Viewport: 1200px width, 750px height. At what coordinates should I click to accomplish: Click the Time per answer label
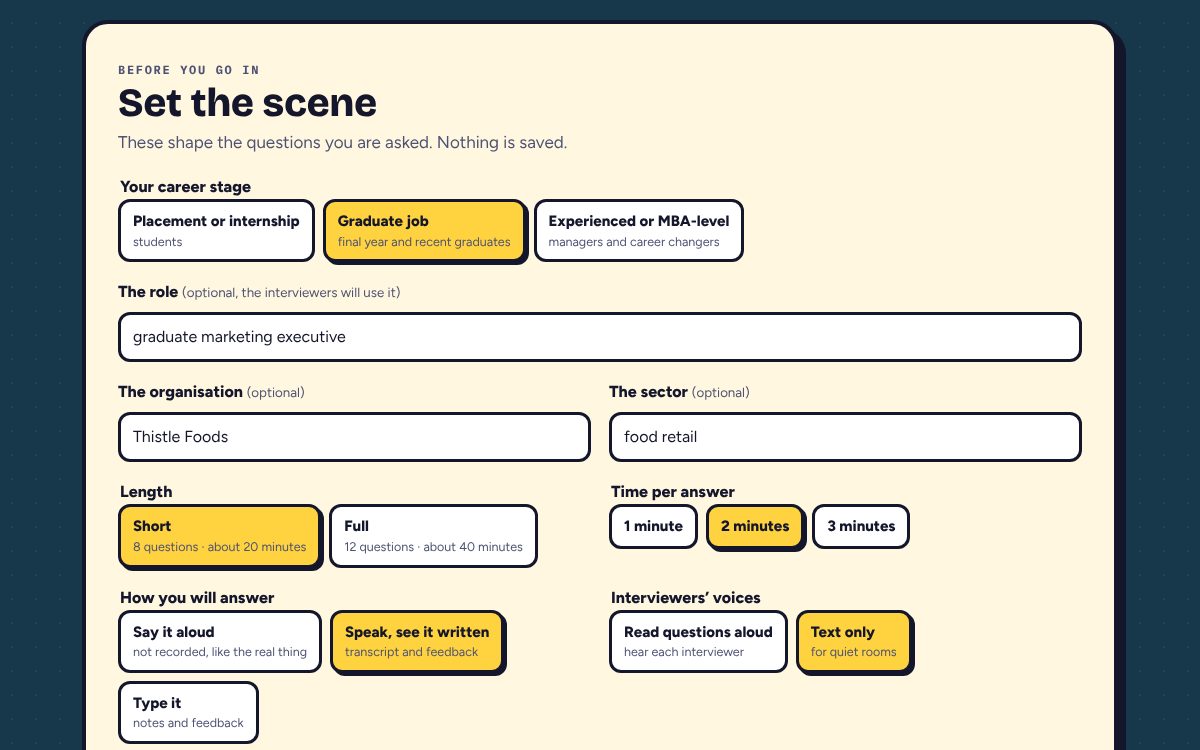coord(673,492)
